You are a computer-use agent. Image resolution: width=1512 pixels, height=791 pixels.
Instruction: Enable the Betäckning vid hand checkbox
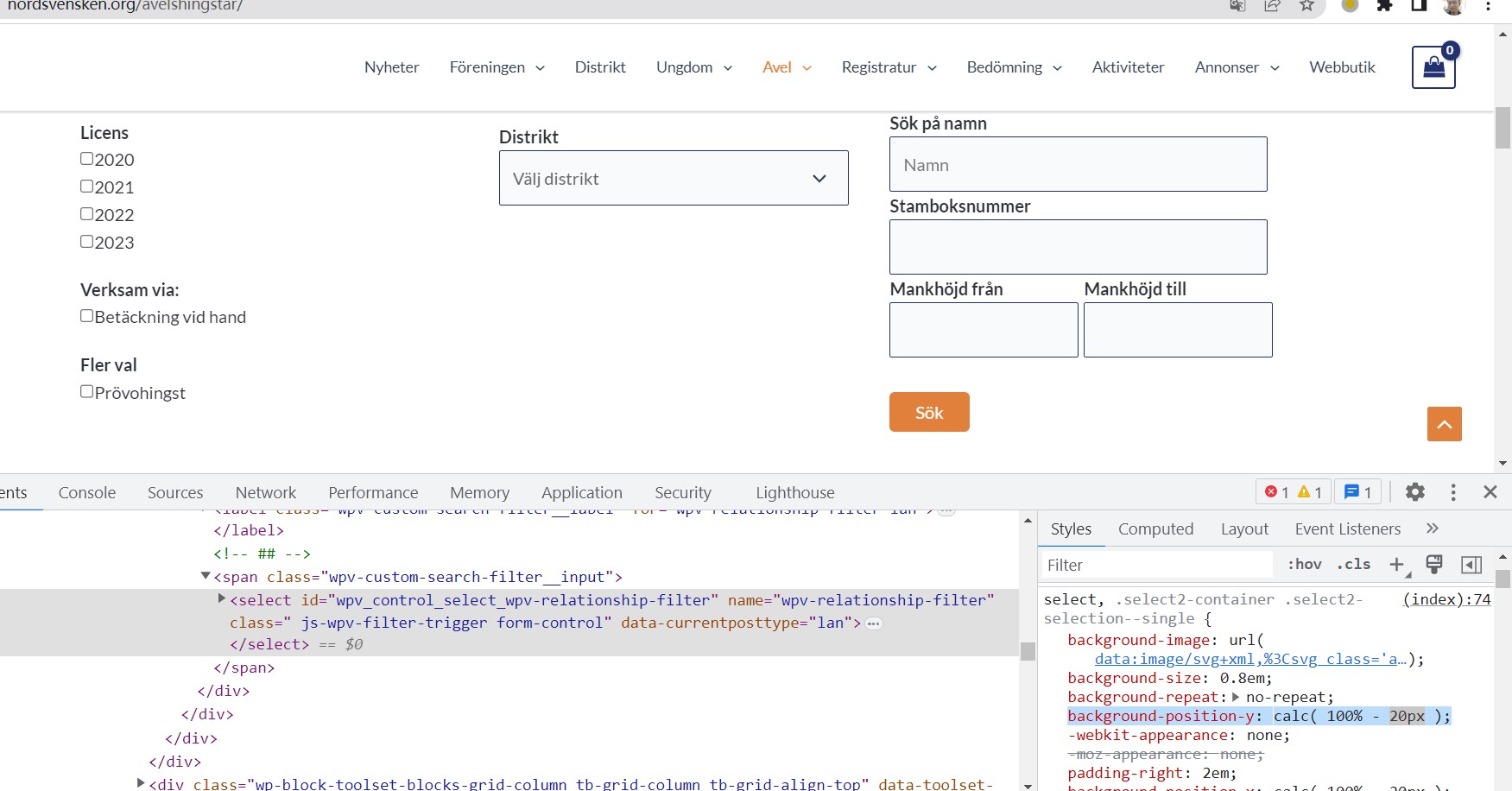point(87,316)
